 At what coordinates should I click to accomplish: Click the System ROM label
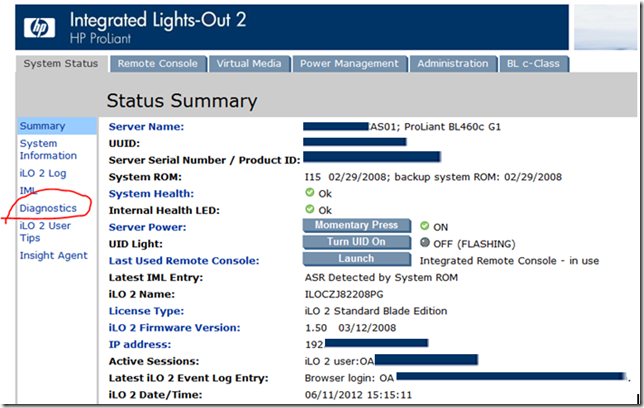point(145,177)
